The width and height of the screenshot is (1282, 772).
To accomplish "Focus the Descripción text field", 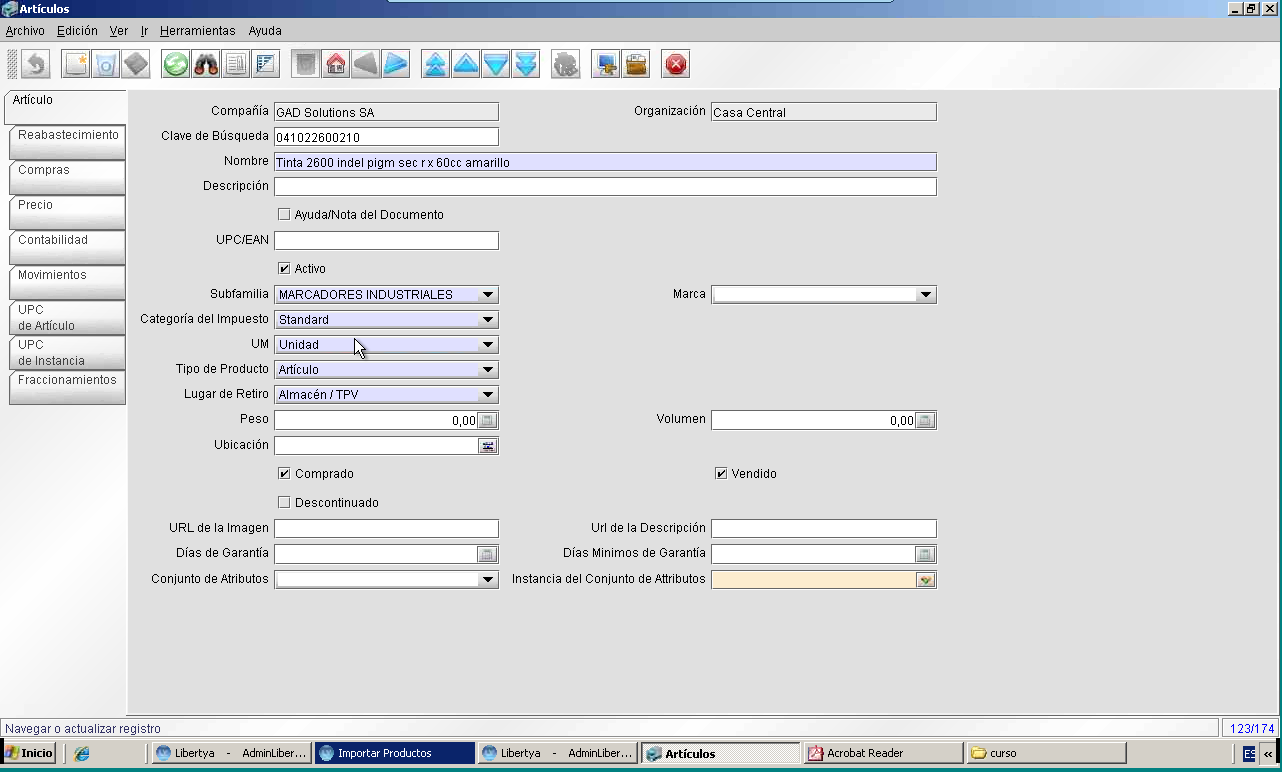I will pos(605,187).
